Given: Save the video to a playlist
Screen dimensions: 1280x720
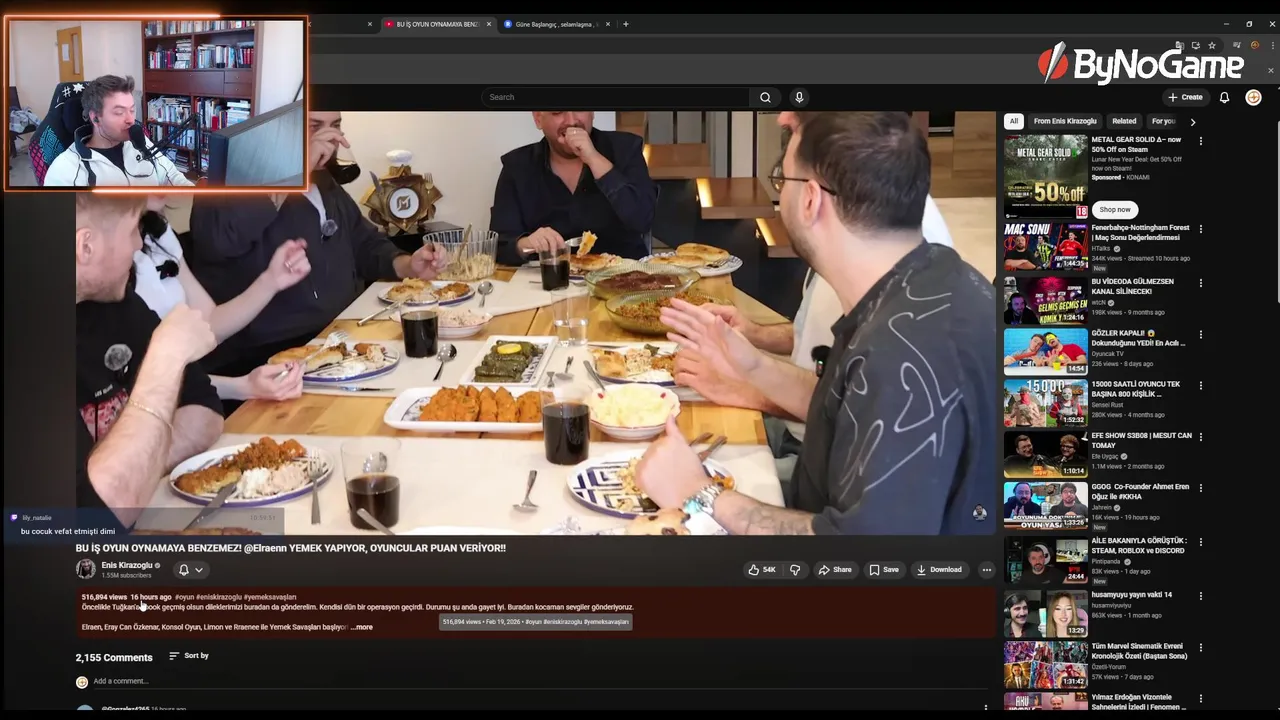Looking at the screenshot, I should coord(884,570).
